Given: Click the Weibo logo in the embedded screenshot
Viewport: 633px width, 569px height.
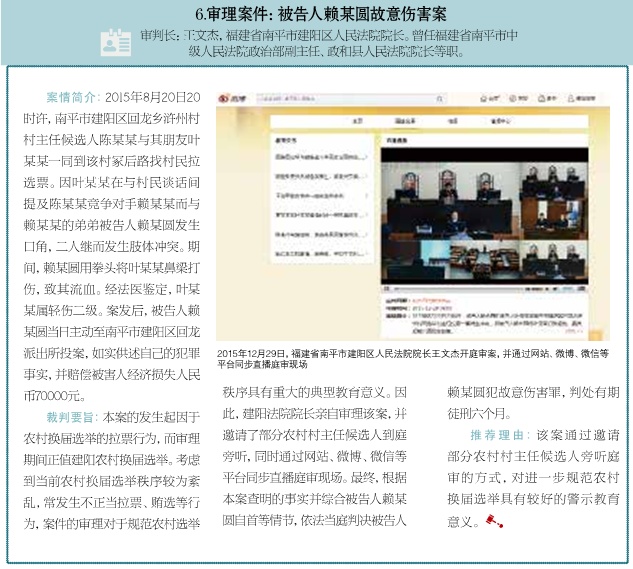Looking at the screenshot, I should (x=231, y=98).
